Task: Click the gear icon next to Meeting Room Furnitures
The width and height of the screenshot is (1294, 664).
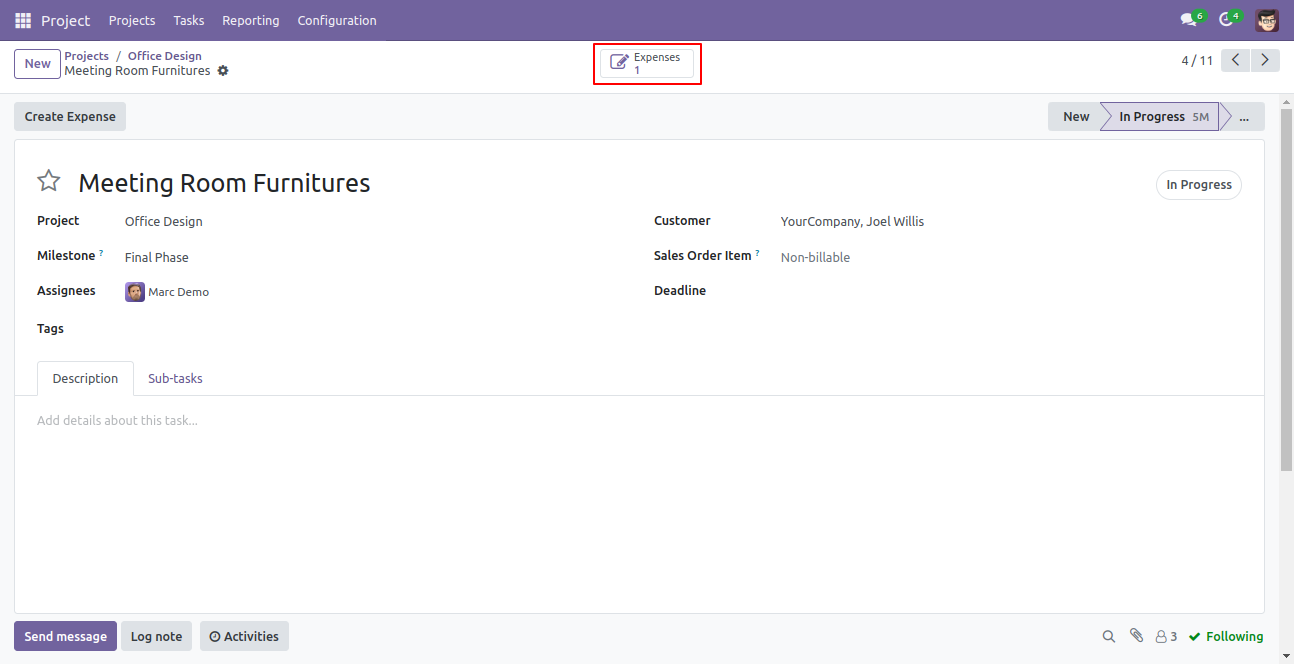Action: (x=223, y=71)
